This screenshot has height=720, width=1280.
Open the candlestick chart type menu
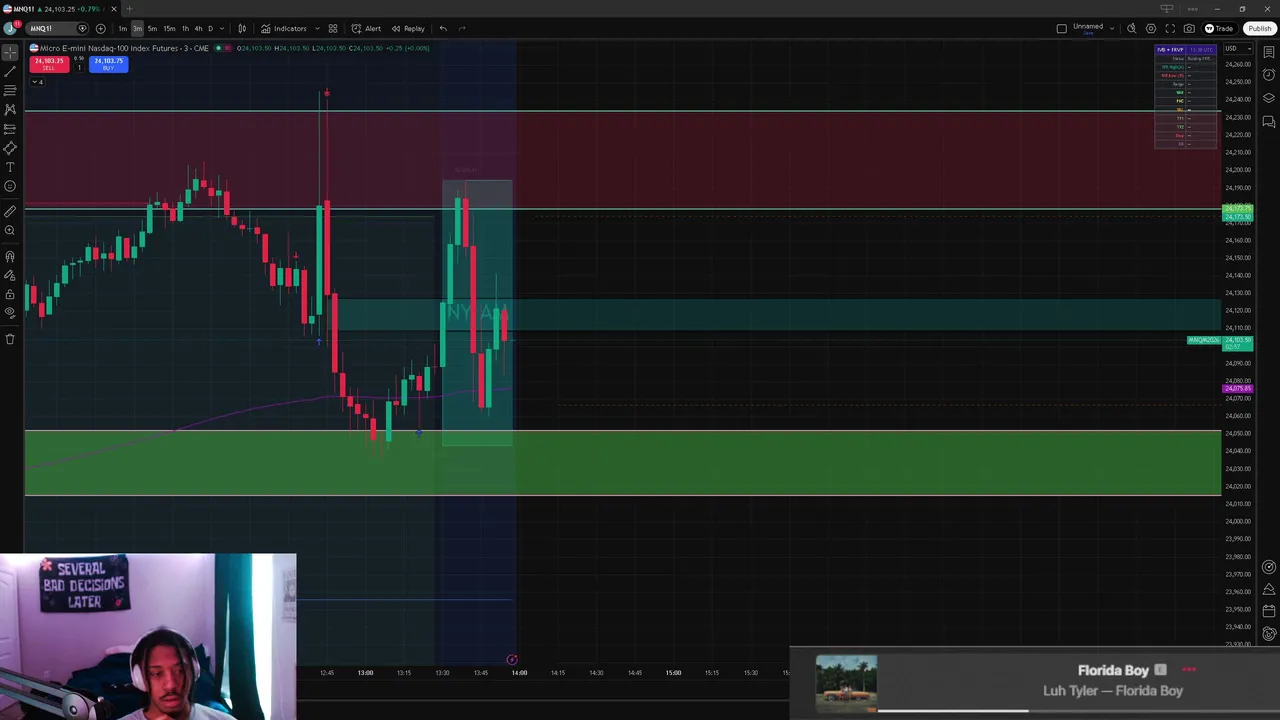pyautogui.click(x=242, y=28)
